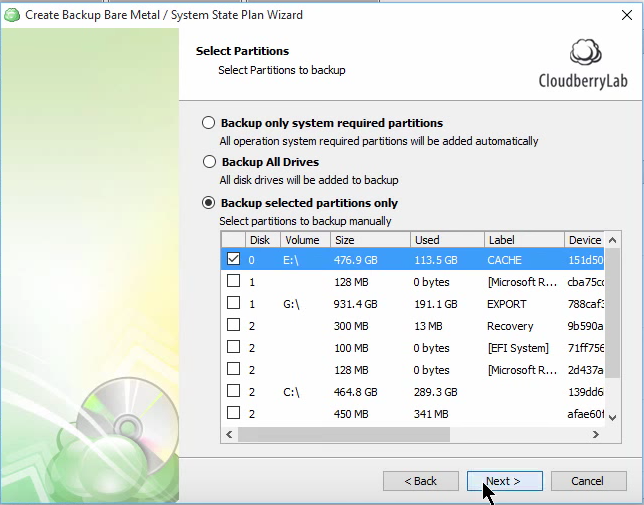The width and height of the screenshot is (644, 505).
Task: Click the 139dd6 device cell
Action: (x=586, y=392)
